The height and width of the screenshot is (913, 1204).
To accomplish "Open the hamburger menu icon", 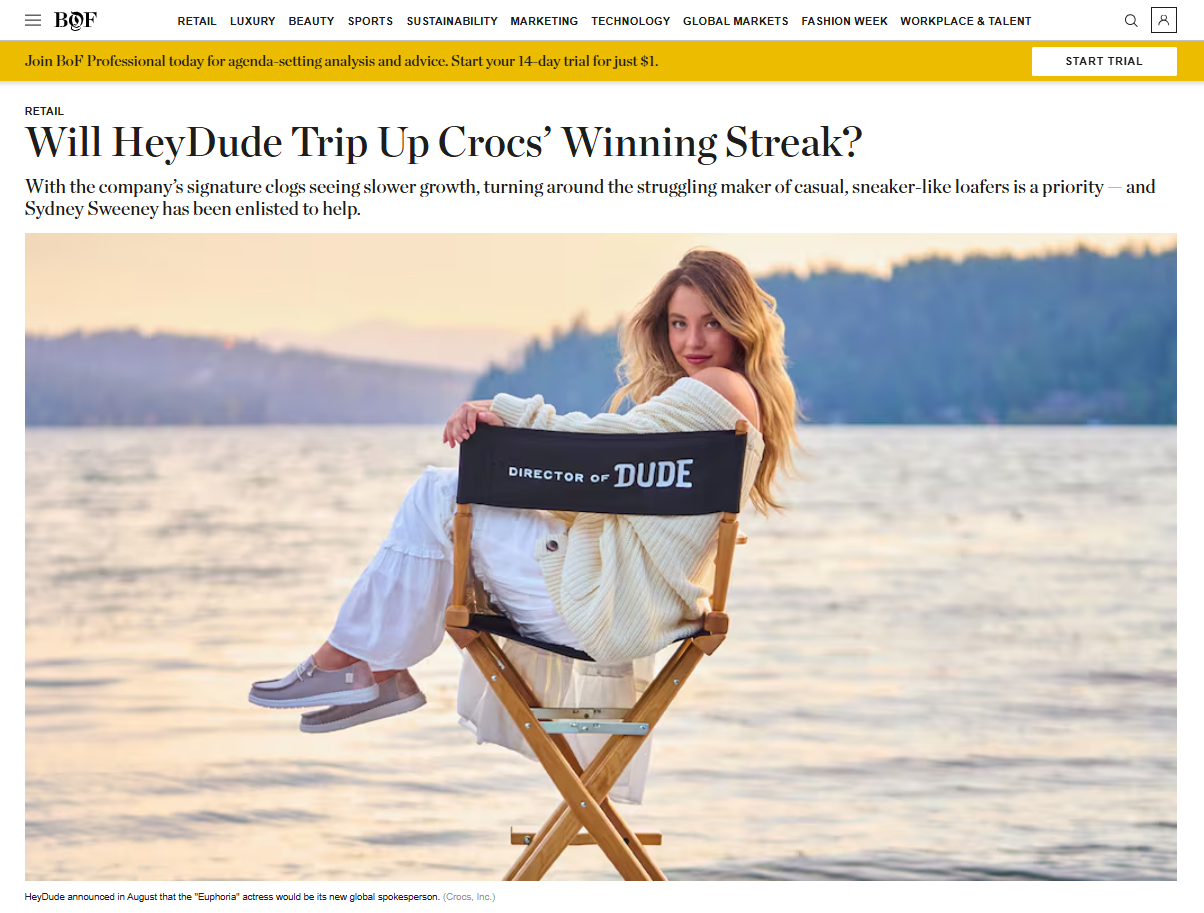I will click(x=33, y=20).
